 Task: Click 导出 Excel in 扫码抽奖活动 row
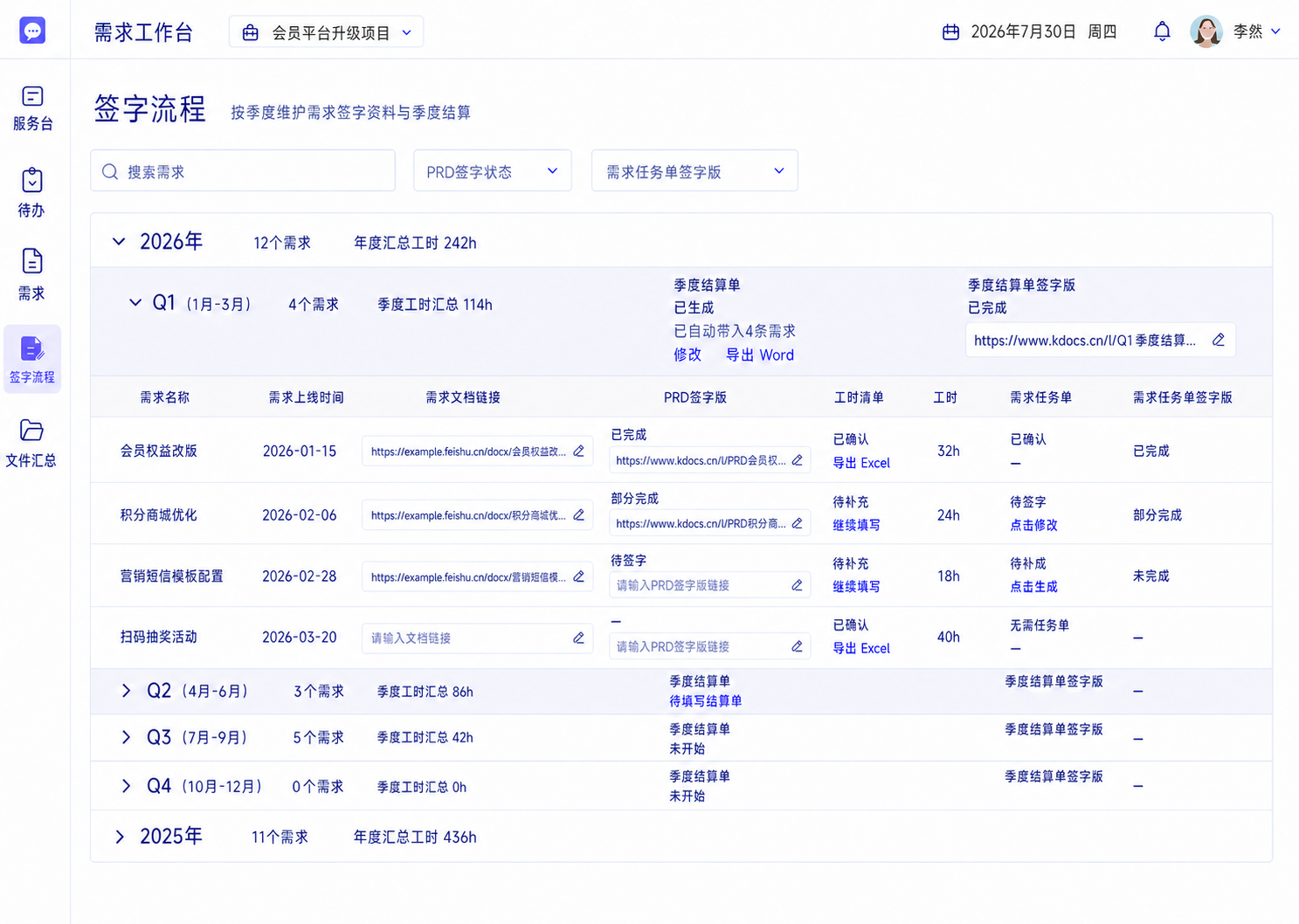click(x=861, y=648)
